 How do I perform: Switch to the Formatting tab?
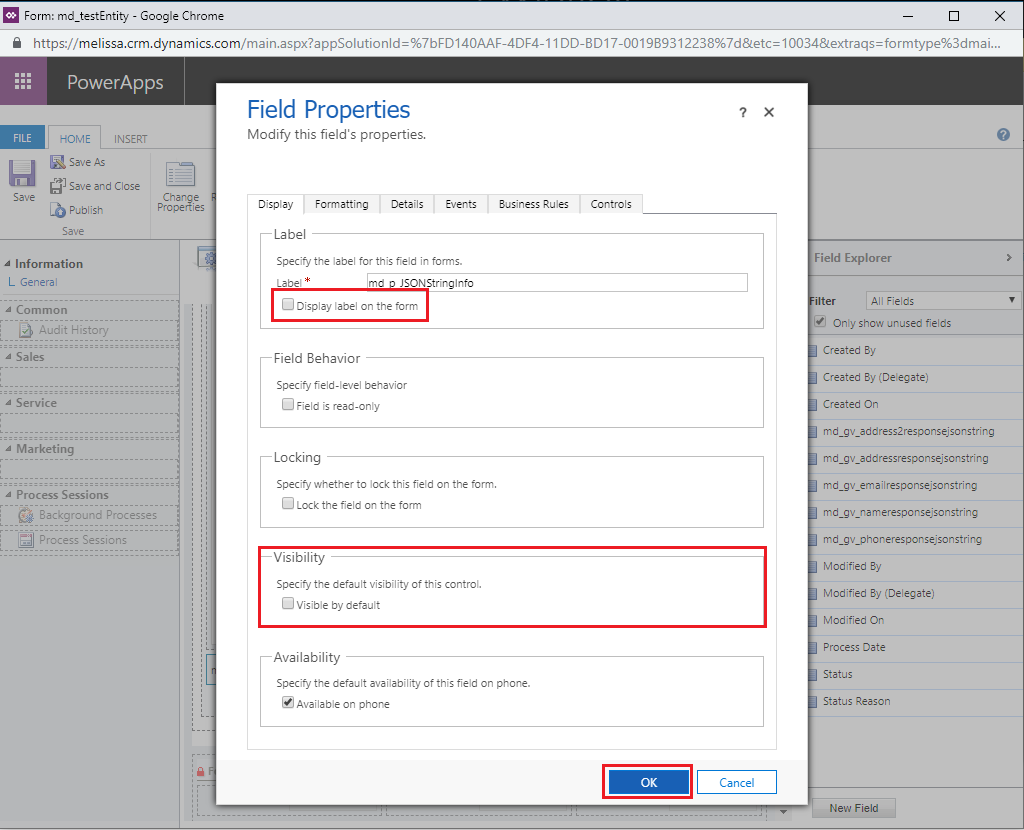click(x=342, y=204)
